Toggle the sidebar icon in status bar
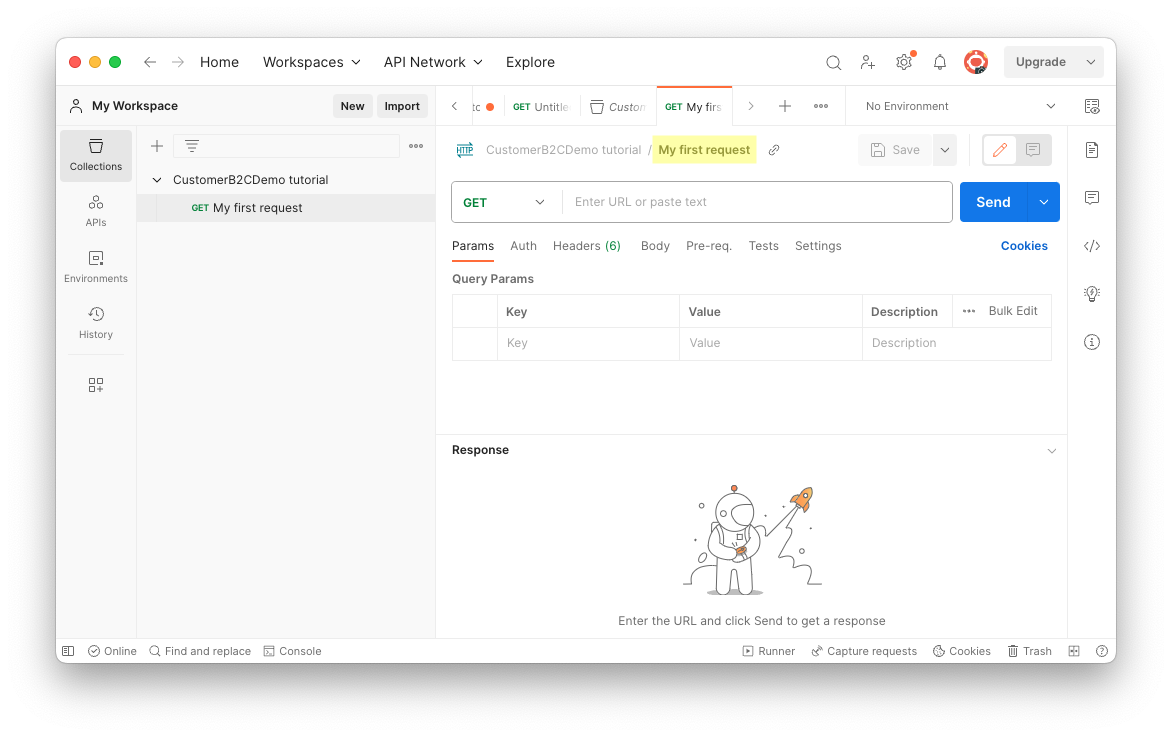Image resolution: width=1172 pixels, height=737 pixels. tap(68, 651)
